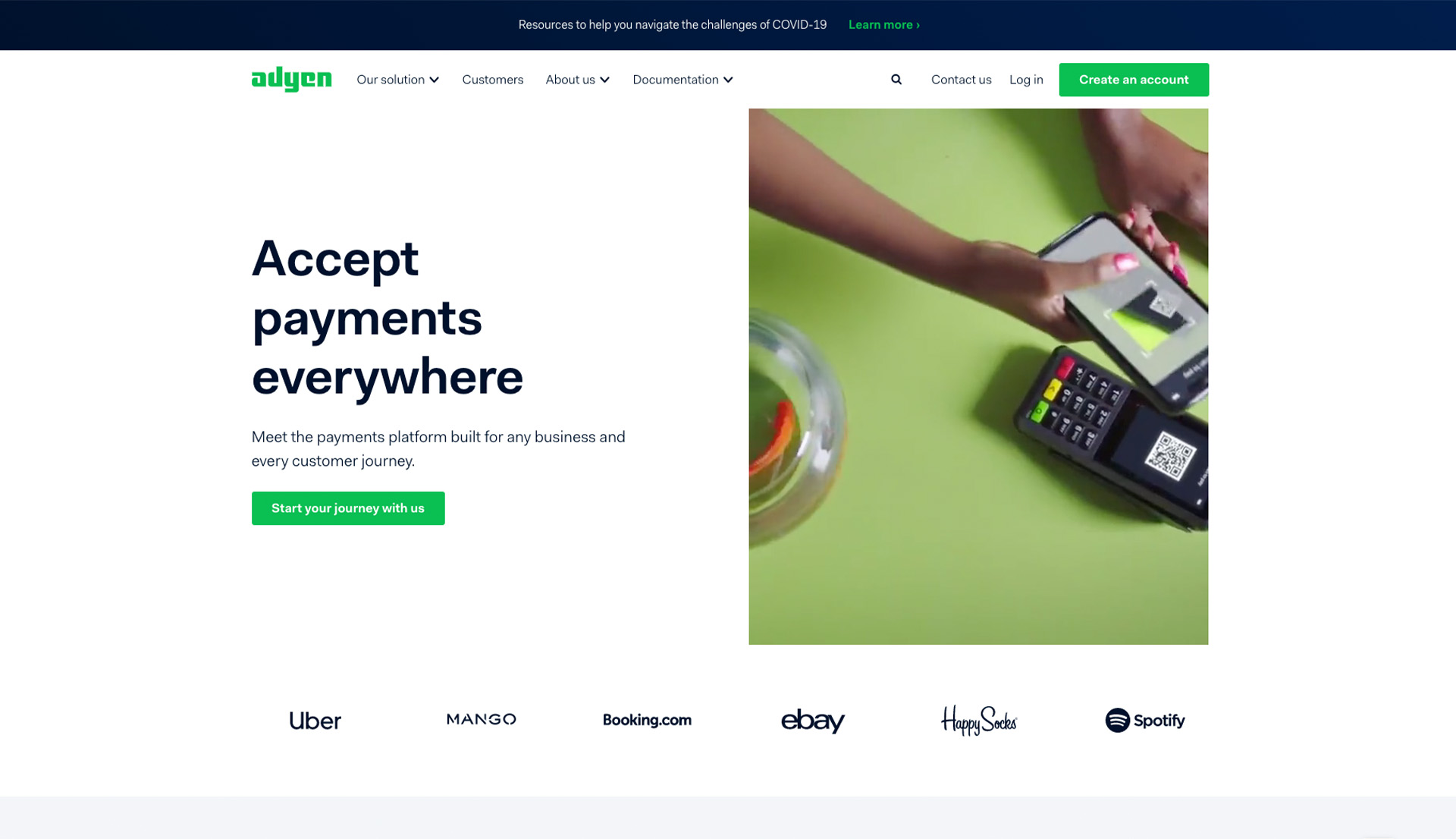Click the Adyen logo icon
The image size is (1456, 839).
pos(291,79)
